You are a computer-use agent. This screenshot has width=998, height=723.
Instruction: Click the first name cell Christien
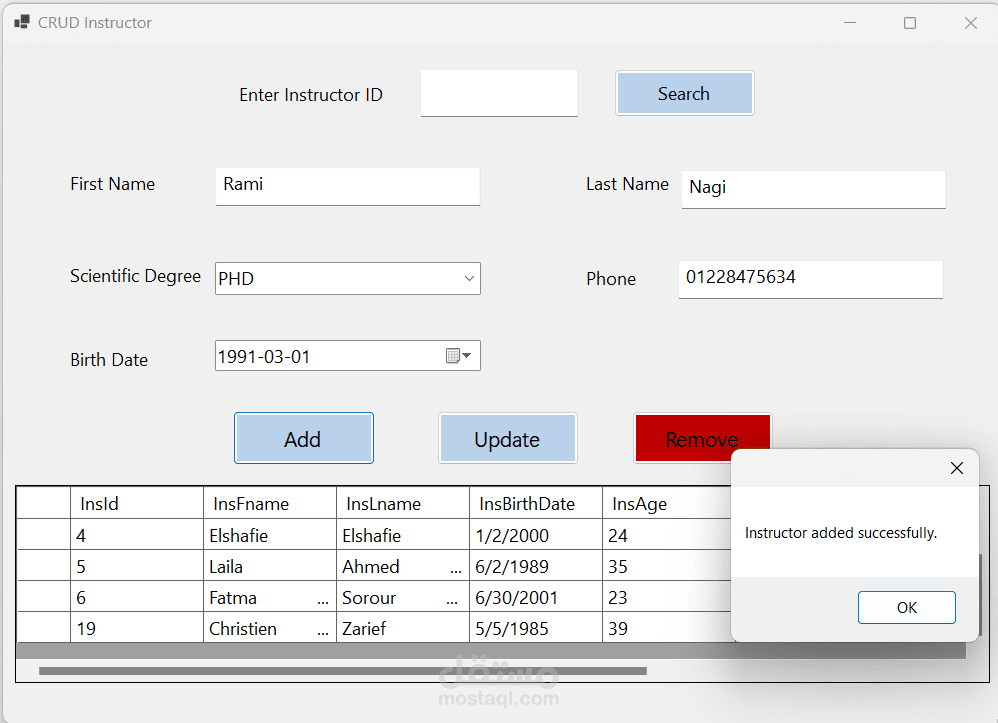coord(270,628)
